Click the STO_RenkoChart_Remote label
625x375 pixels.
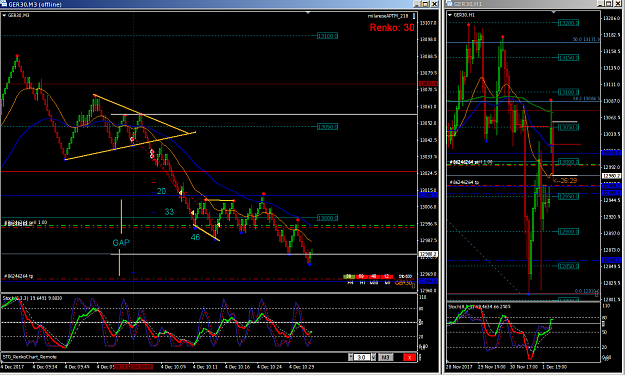(30, 357)
